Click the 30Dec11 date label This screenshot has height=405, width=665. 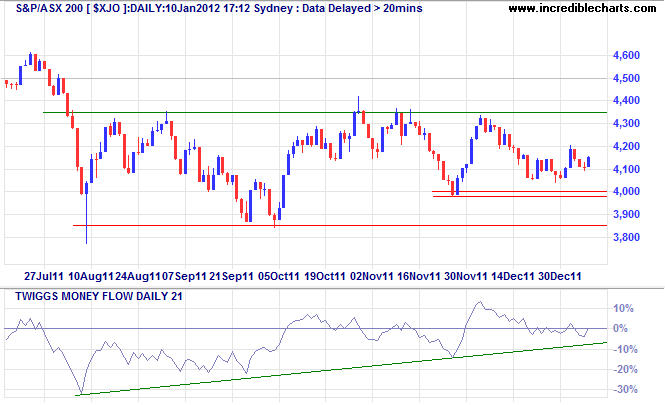559,277
